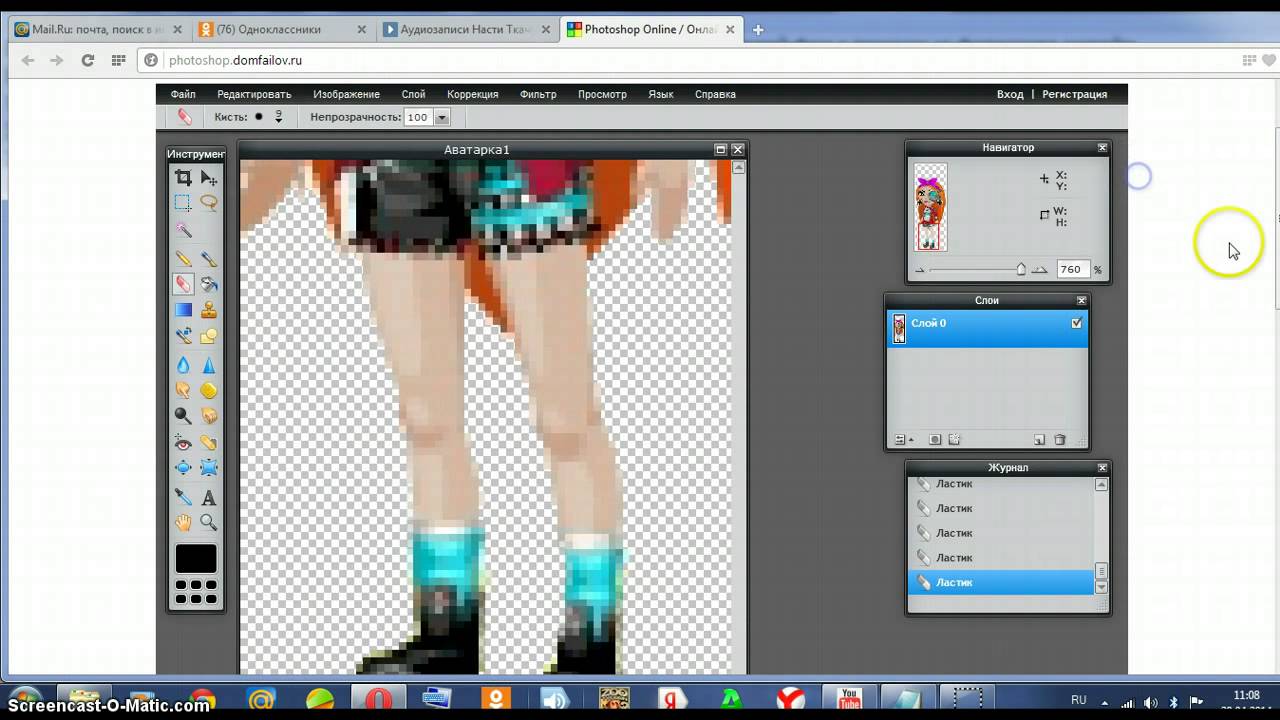The width and height of the screenshot is (1280, 720).
Task: Click Журнал scrollbar up arrow
Action: coord(1101,485)
